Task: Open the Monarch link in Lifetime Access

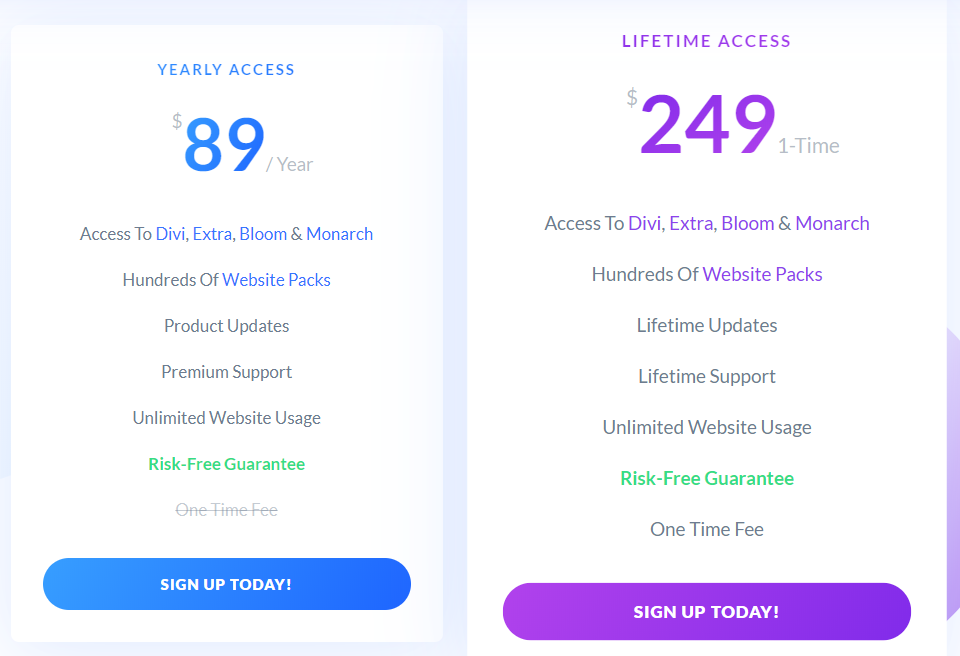Action: point(832,223)
